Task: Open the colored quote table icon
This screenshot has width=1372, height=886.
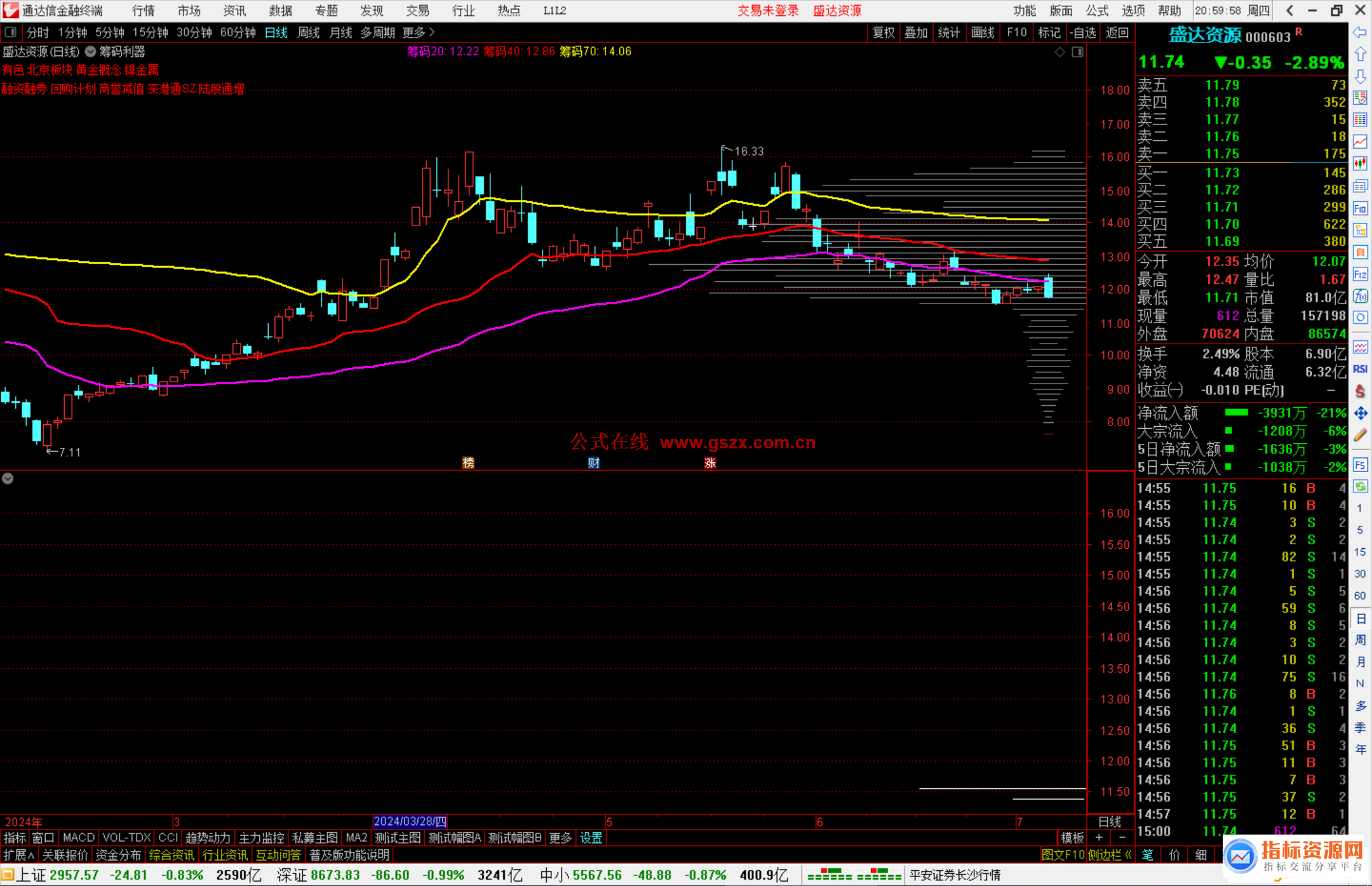Action: tap(1360, 120)
